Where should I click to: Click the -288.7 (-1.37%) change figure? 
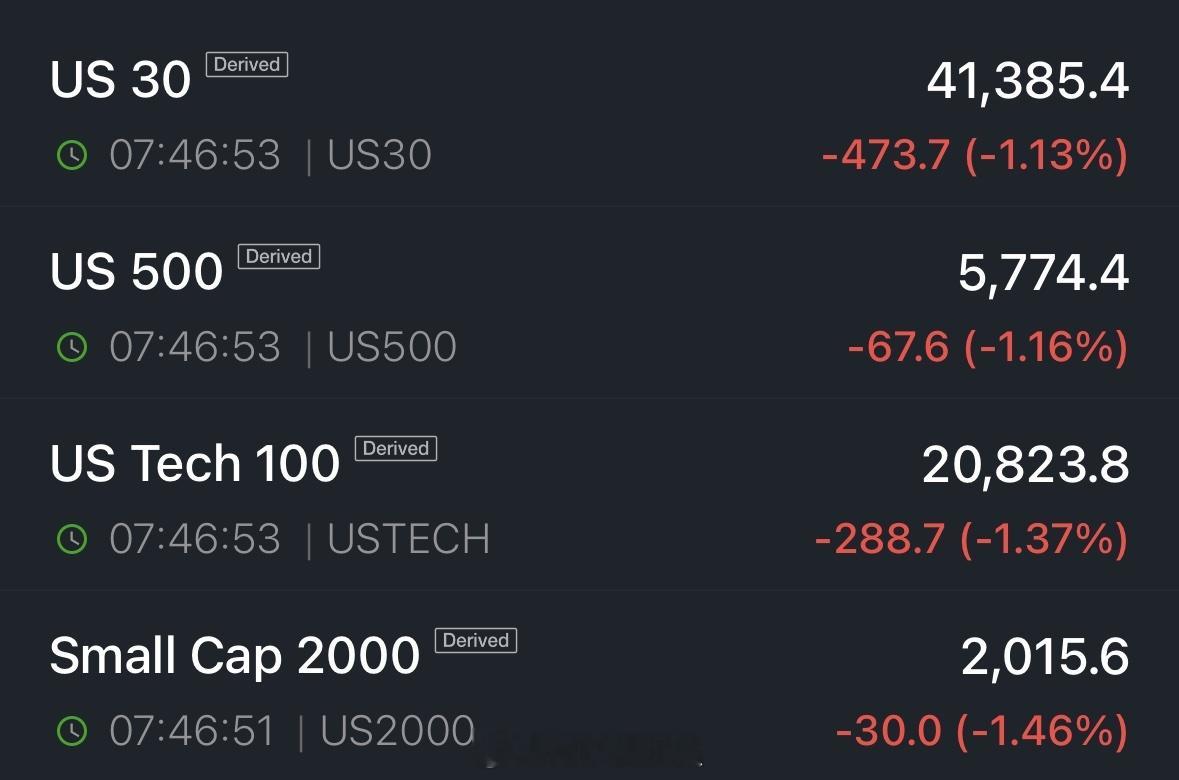(x=971, y=539)
